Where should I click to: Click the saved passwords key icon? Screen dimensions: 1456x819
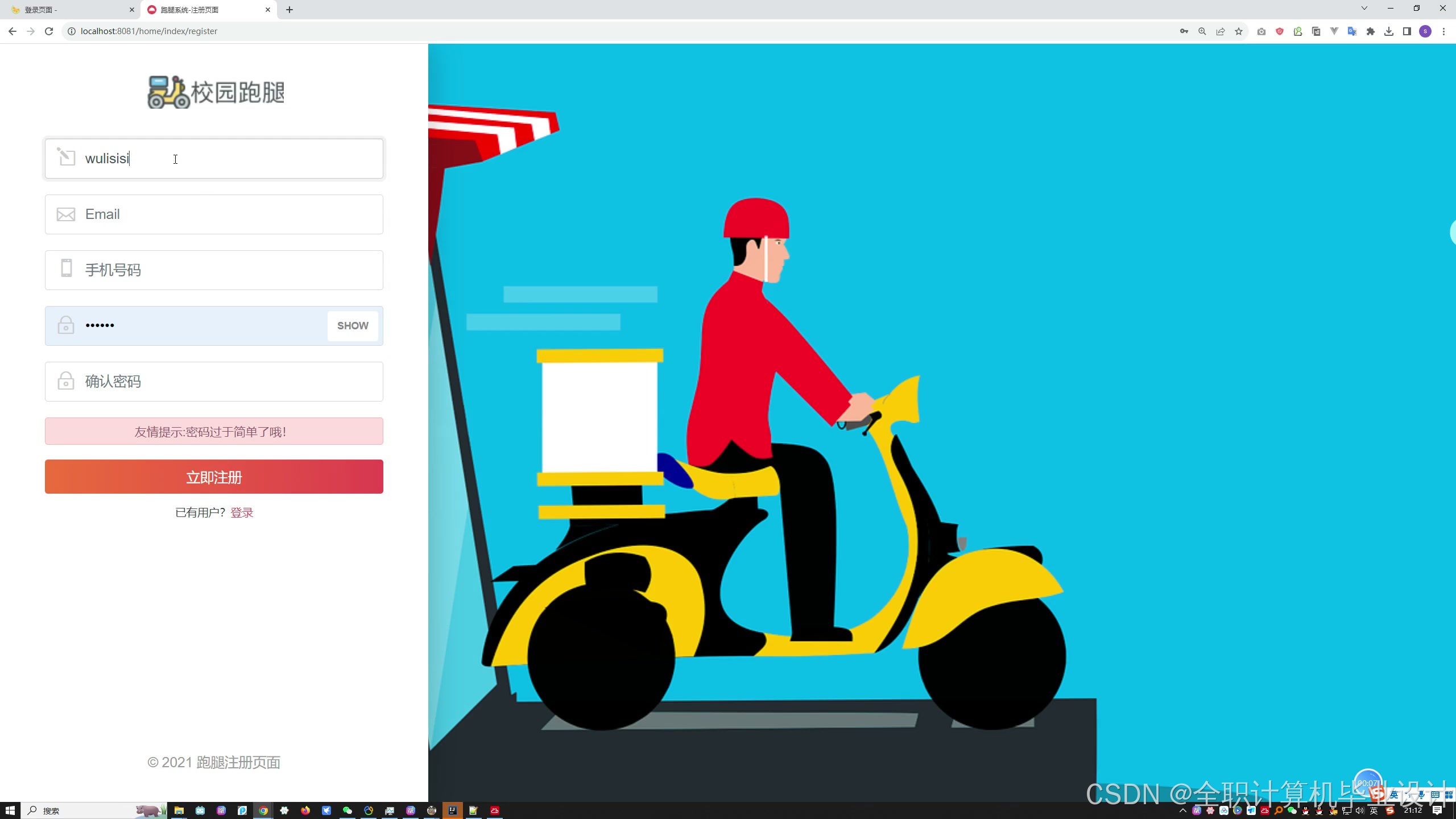coord(1184,31)
